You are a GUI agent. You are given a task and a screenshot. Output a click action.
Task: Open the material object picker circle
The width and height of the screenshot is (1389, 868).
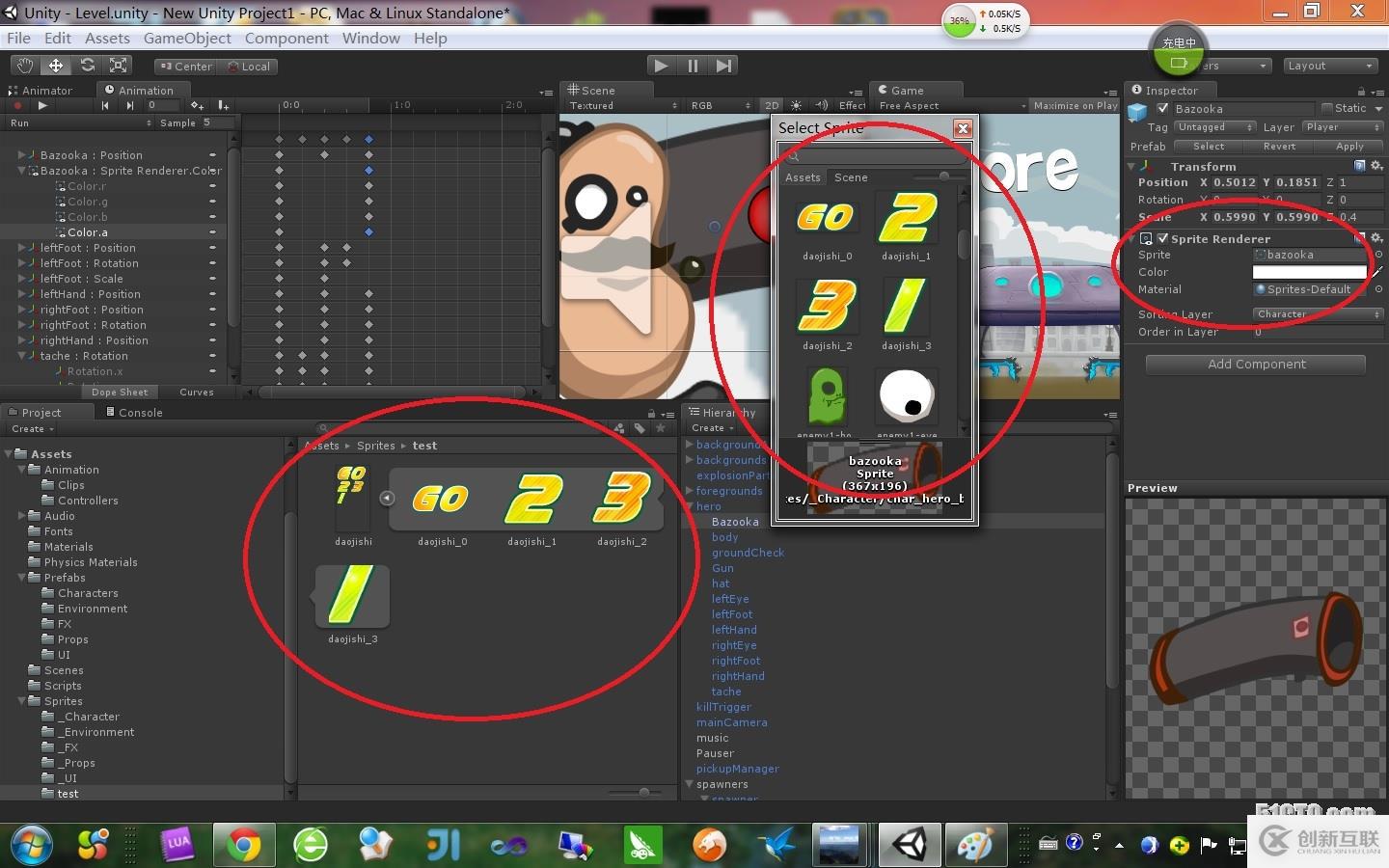click(1378, 289)
